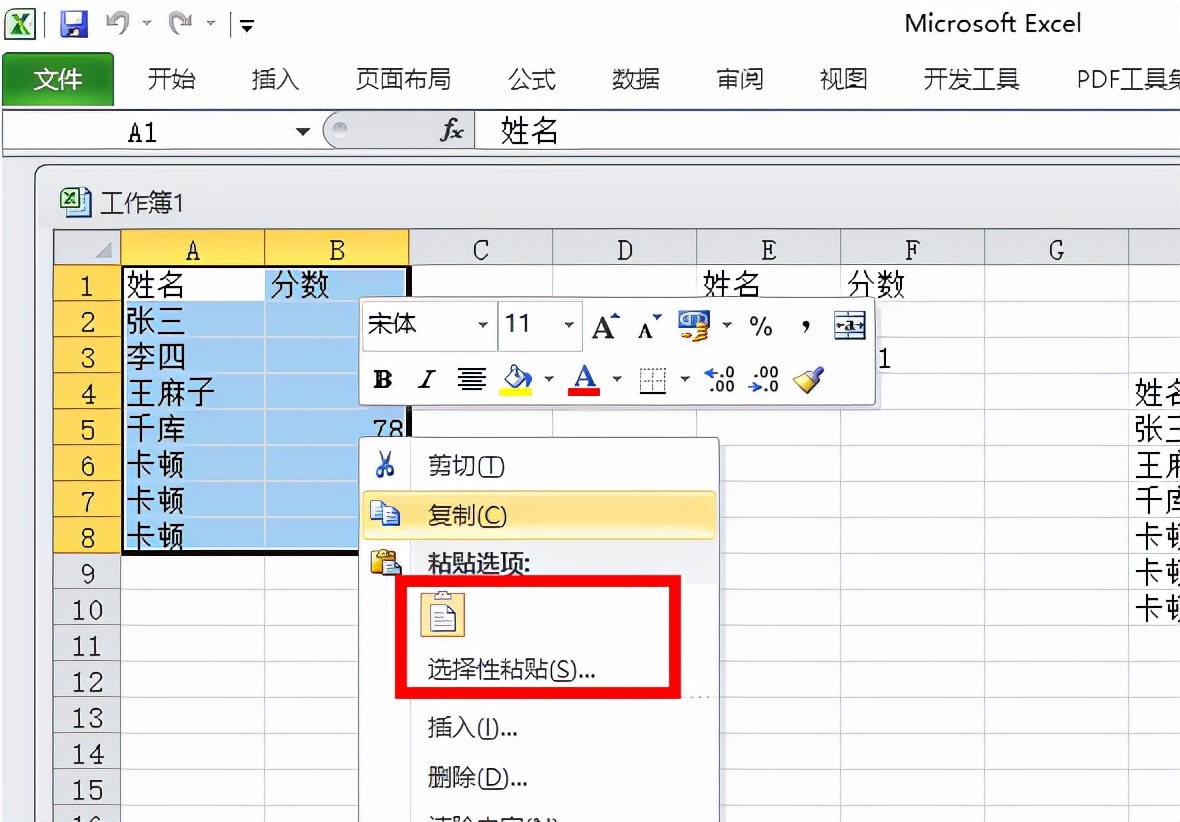Choose 复制(C) in context menu

click(540, 516)
